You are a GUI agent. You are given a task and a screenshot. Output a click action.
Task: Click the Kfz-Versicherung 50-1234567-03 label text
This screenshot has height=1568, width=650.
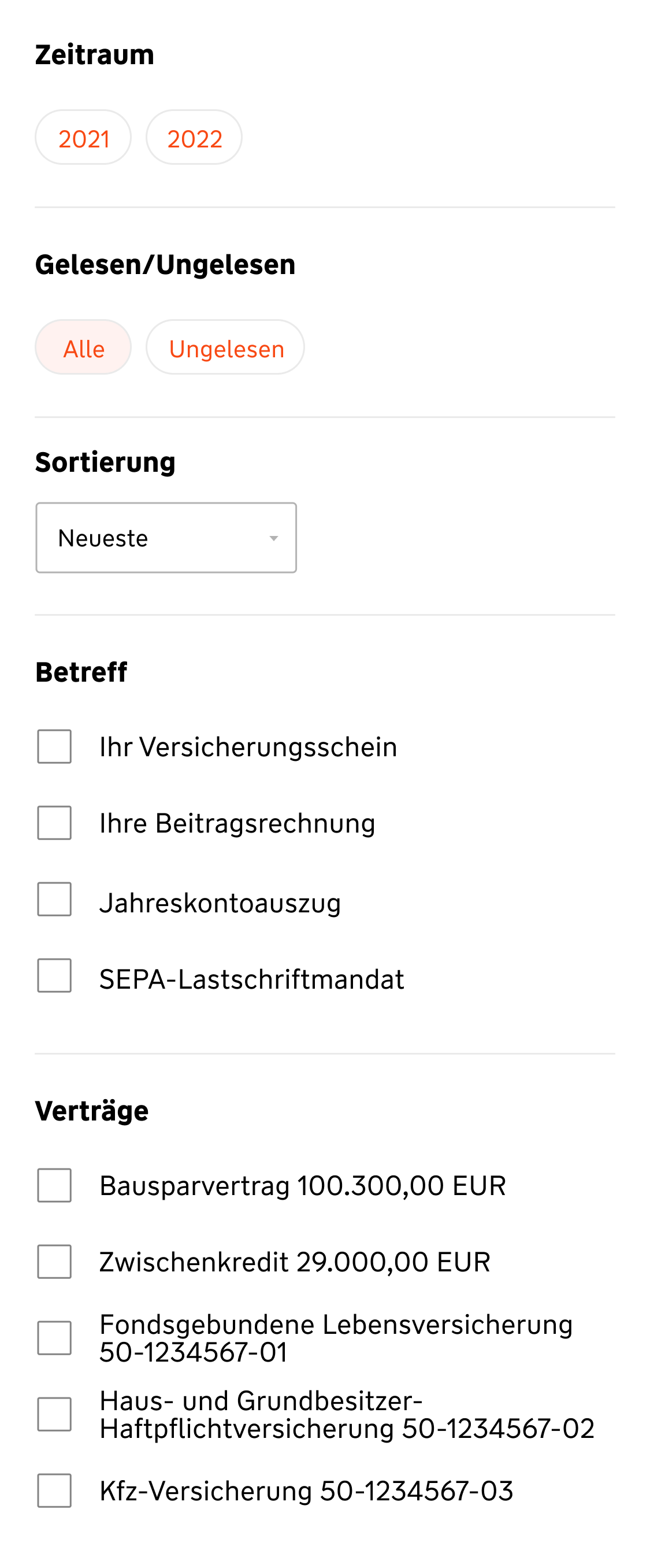(x=306, y=1491)
